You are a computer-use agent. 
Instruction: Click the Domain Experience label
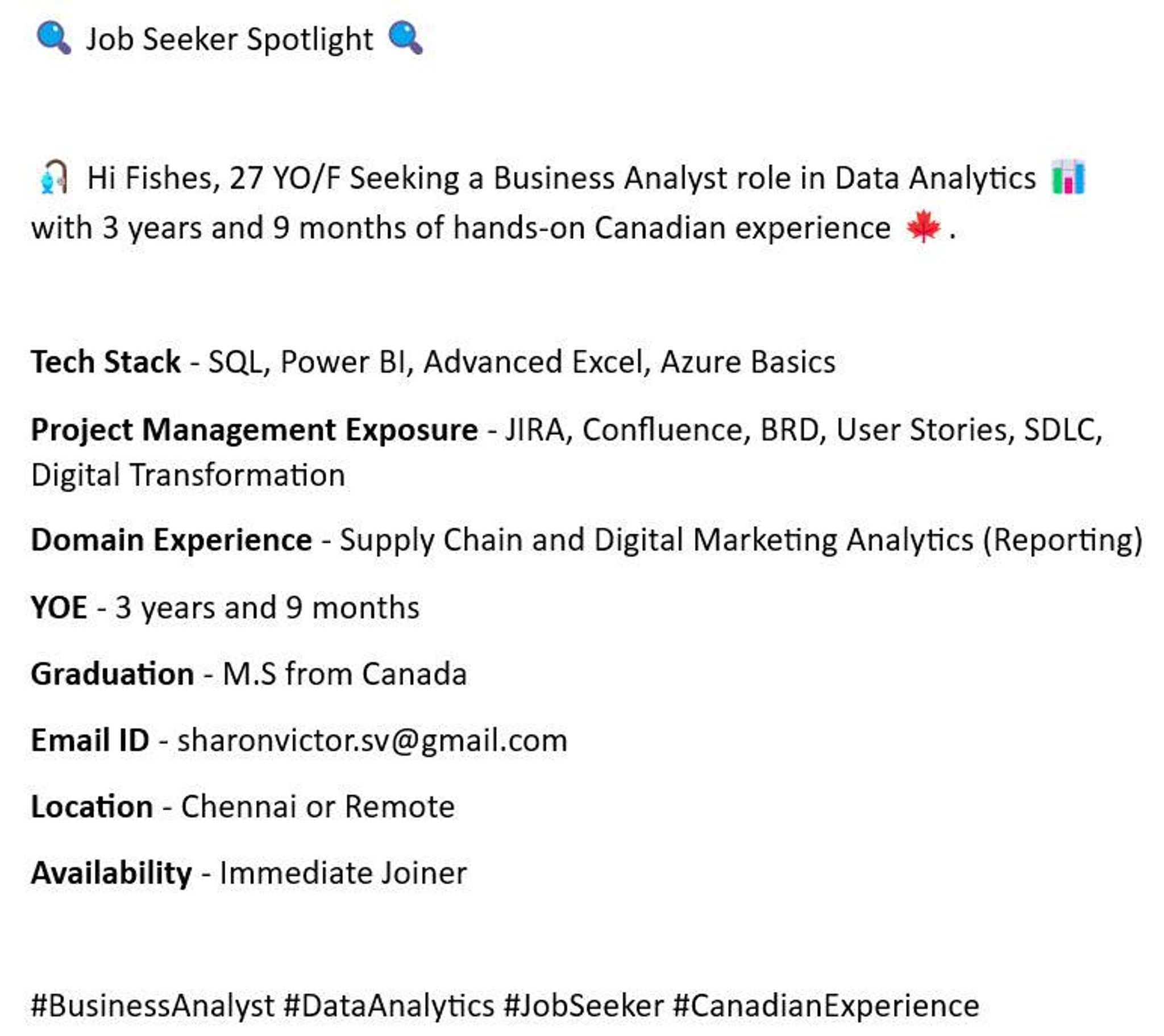click(x=172, y=540)
